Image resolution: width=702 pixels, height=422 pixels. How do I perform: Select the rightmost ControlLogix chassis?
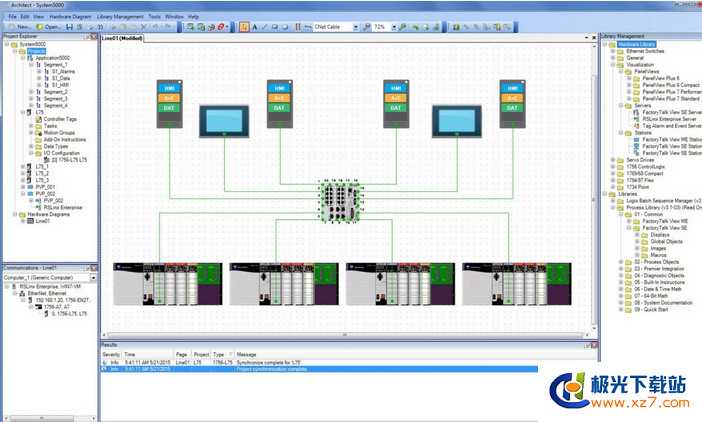pos(517,284)
